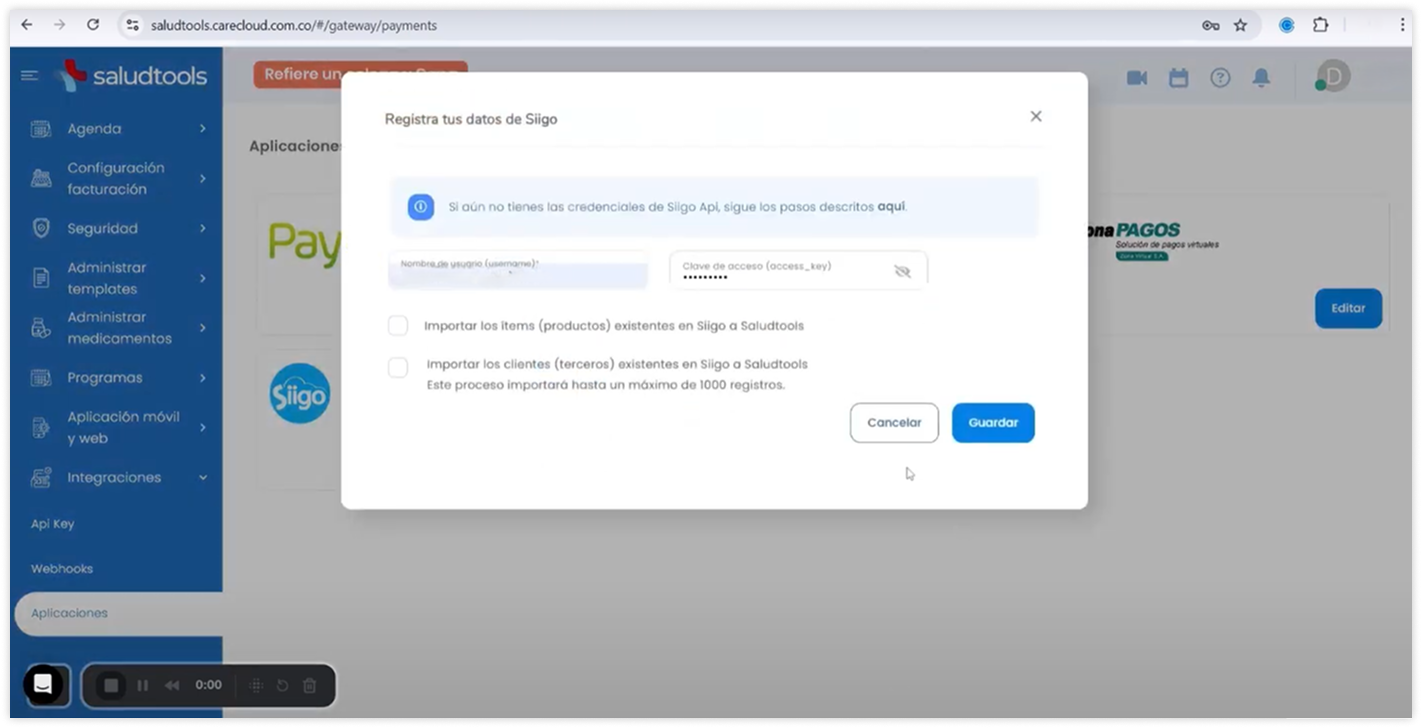The image size is (1422, 728).
Task: Expand Aplicación móvil y web chevron
Action: [203, 427]
